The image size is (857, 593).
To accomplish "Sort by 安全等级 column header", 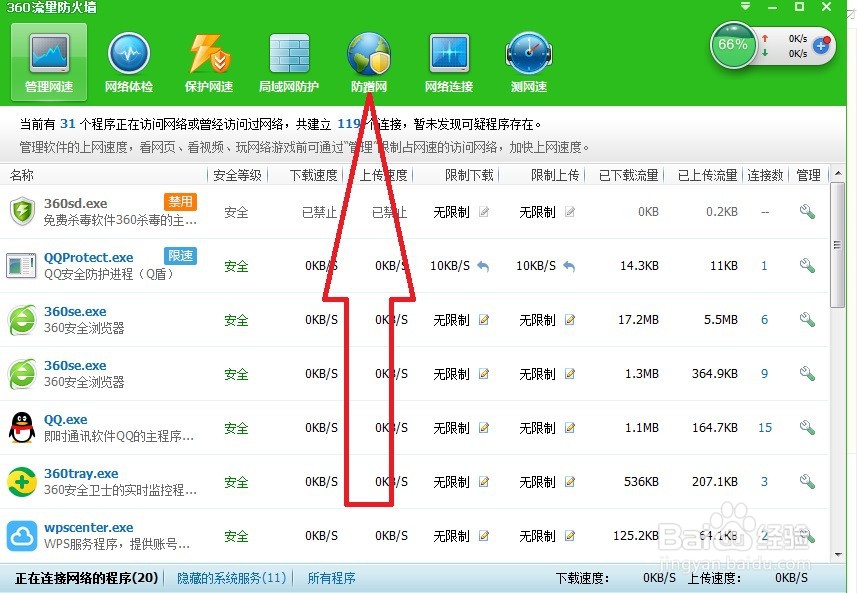I will click(237, 175).
